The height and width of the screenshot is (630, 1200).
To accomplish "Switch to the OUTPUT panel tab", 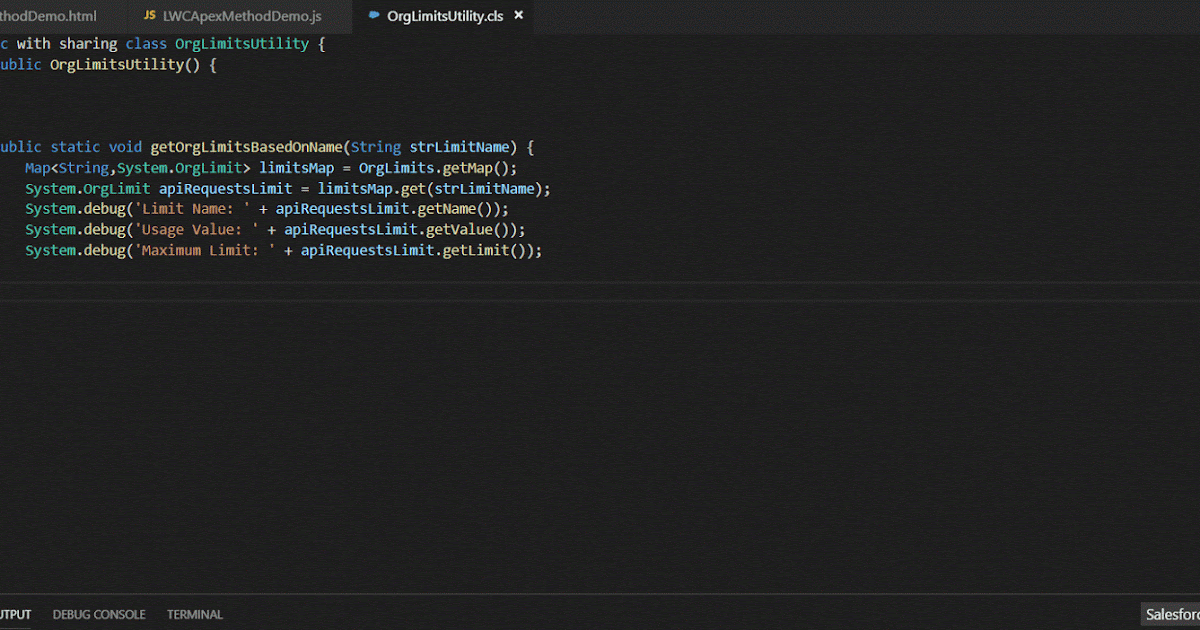I will click(15, 614).
